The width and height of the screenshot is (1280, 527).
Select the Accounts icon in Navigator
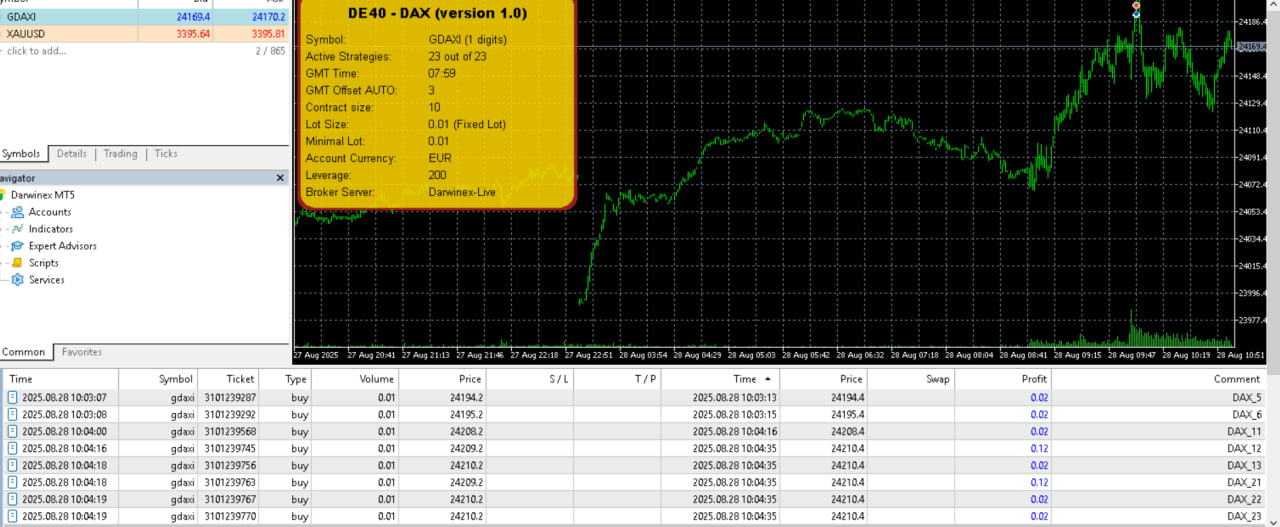[17, 212]
